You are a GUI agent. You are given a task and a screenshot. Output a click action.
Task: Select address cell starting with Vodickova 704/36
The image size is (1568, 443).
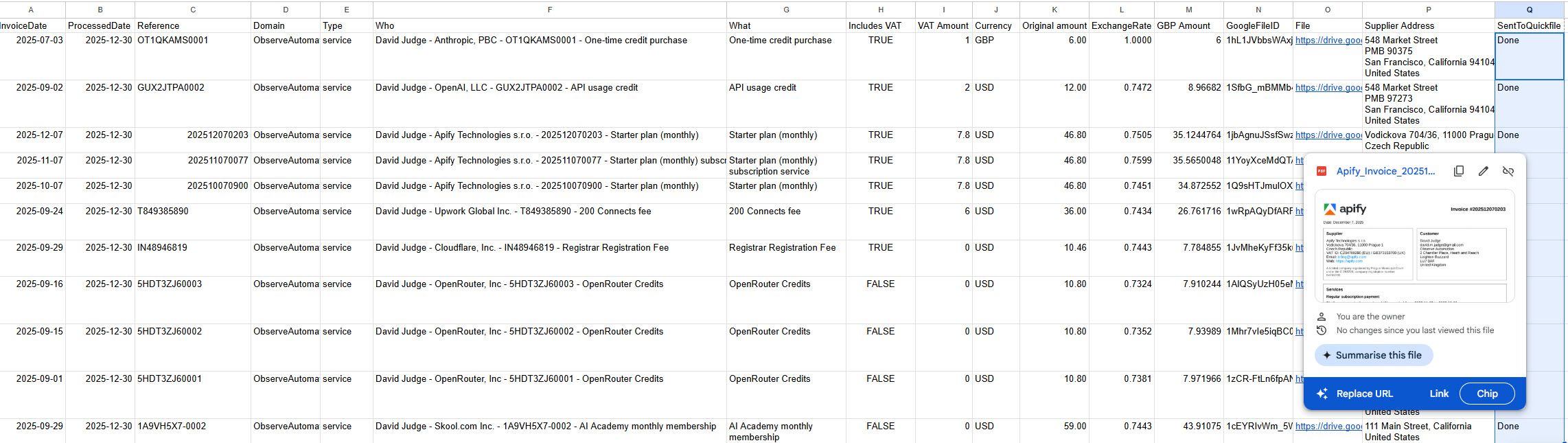click(x=1429, y=140)
